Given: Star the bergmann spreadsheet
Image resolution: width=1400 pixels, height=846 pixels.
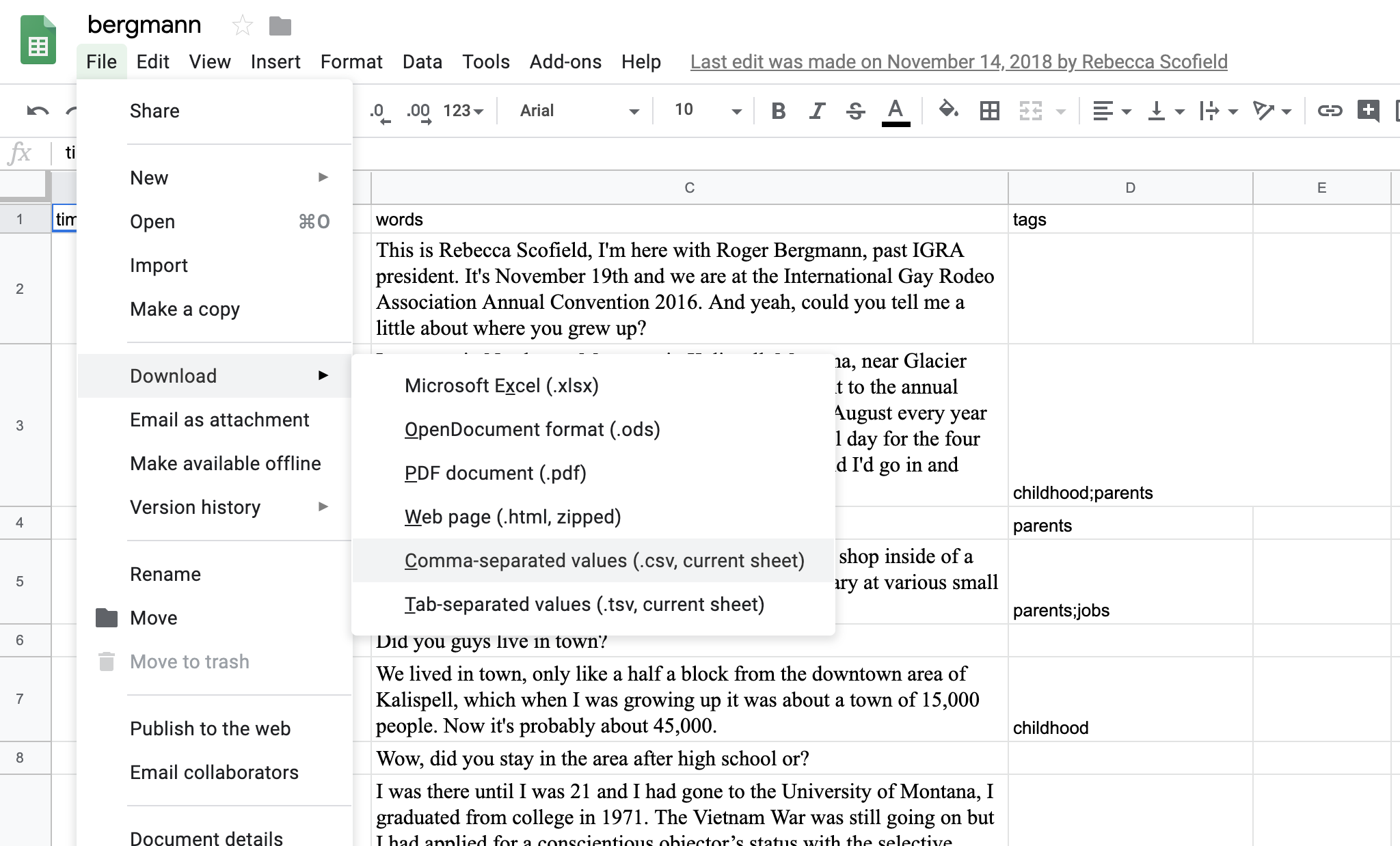Looking at the screenshot, I should (242, 26).
